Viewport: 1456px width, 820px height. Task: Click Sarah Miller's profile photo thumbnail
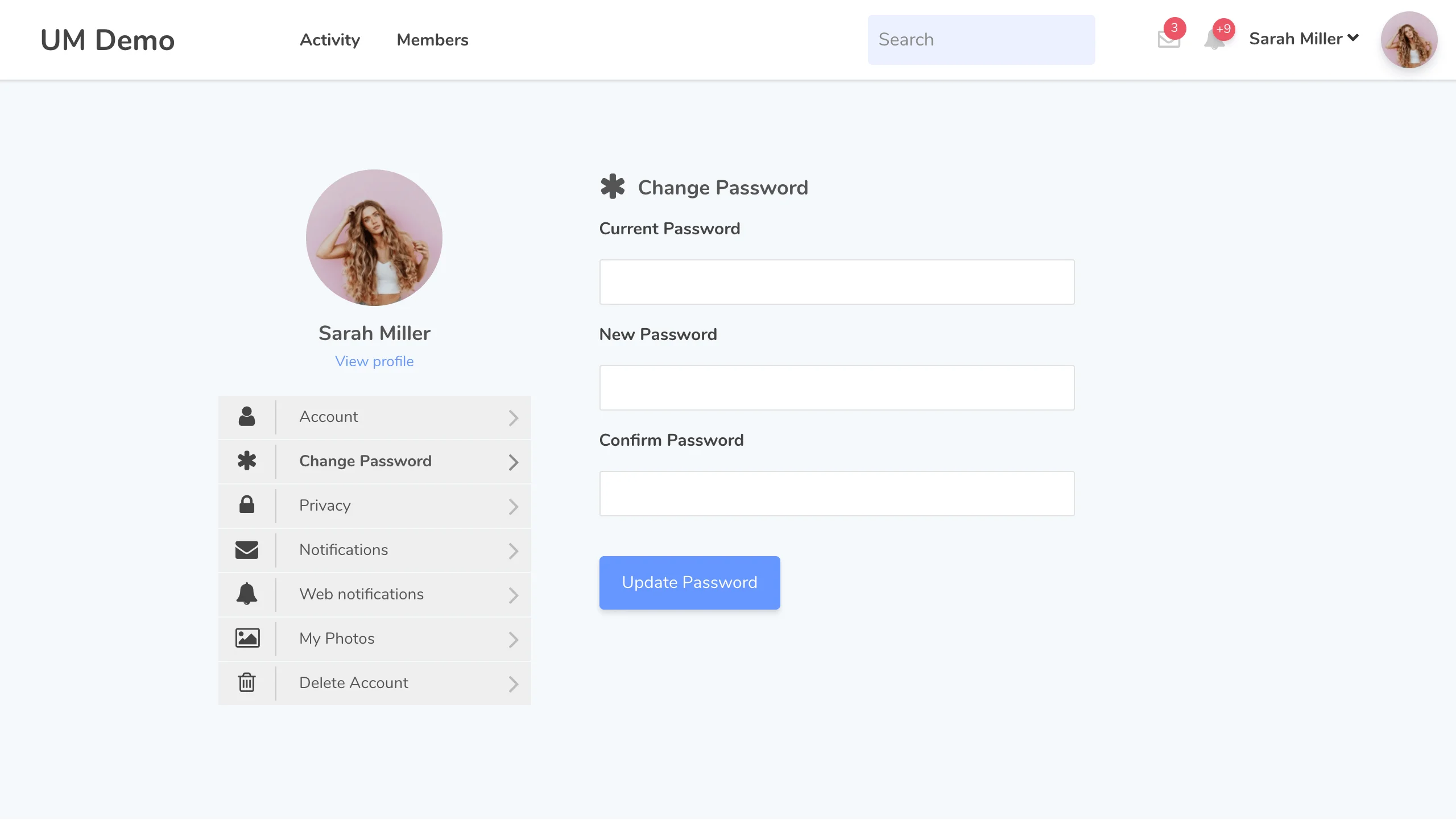click(x=1409, y=40)
